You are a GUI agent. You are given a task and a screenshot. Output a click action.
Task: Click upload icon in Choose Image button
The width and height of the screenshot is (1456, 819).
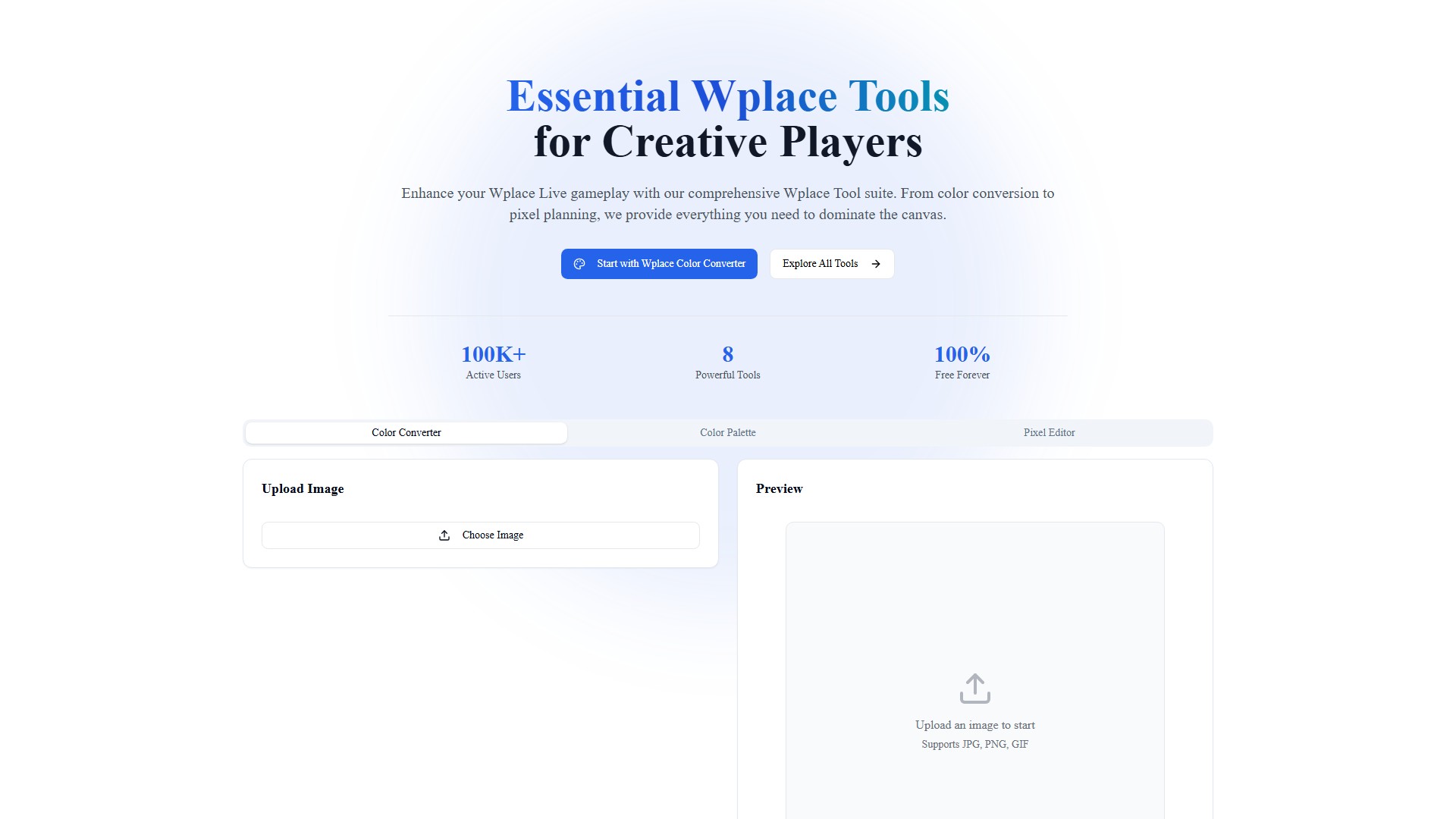click(x=444, y=535)
